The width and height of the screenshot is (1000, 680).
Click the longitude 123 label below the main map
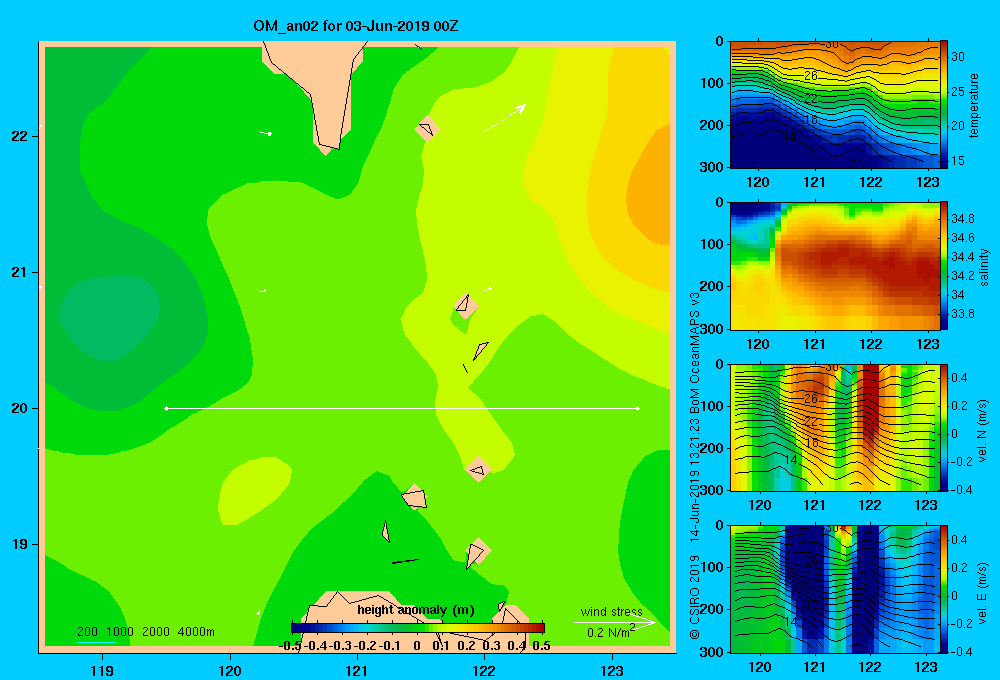(x=612, y=671)
